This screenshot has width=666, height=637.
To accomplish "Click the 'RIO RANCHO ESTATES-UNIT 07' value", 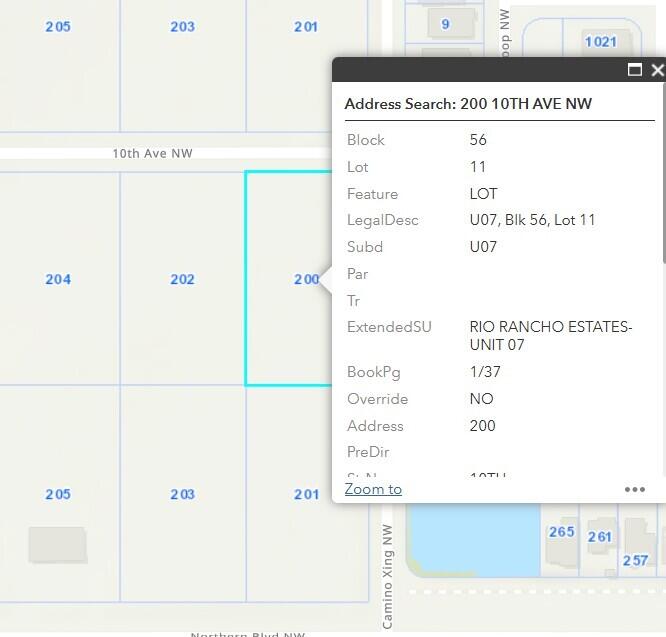I will (550, 336).
